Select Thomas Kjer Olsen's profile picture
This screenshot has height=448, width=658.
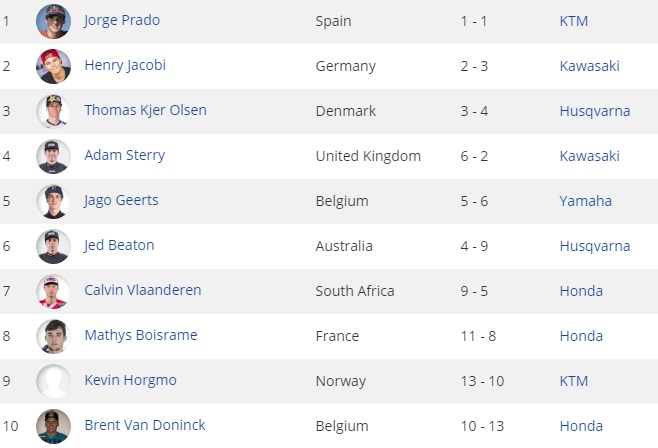tap(53, 111)
